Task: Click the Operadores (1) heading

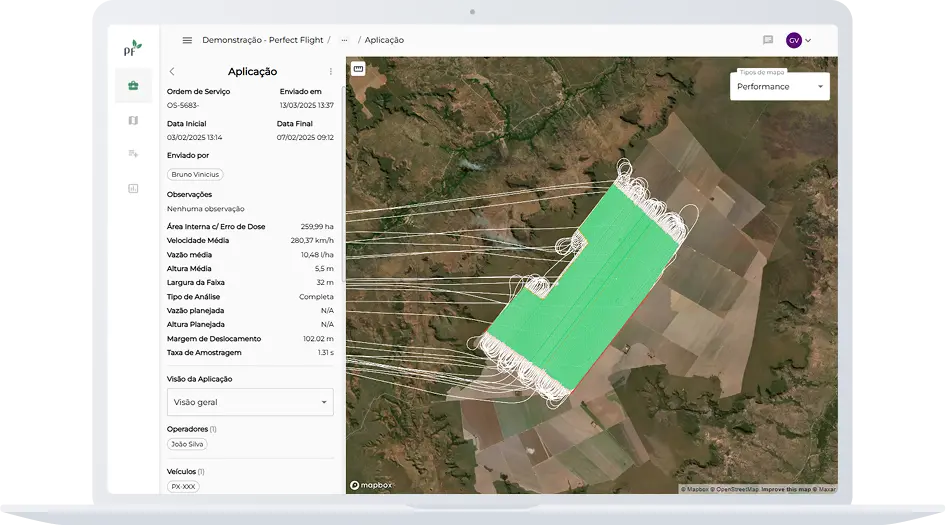Action: (x=192, y=429)
